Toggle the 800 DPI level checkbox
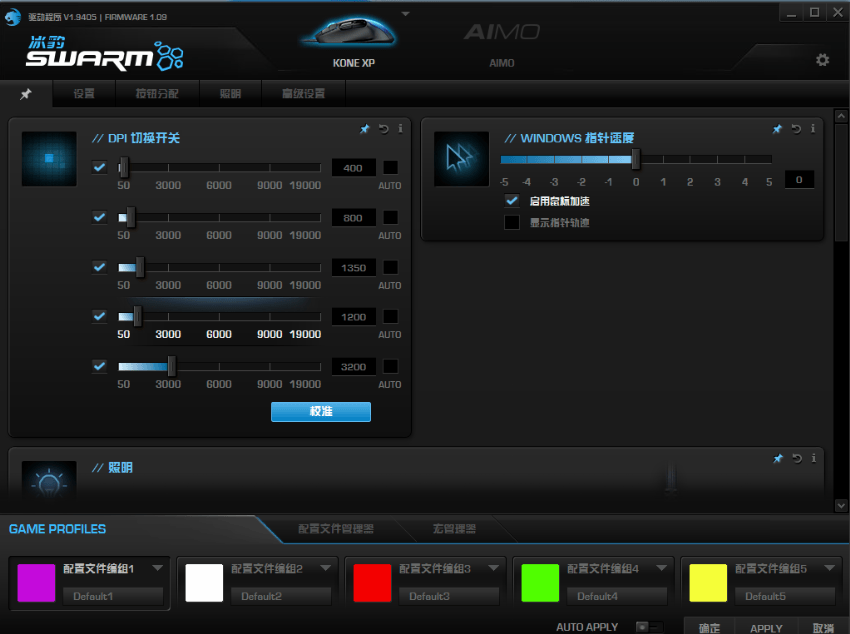Screen dimensions: 850x634 (99, 217)
